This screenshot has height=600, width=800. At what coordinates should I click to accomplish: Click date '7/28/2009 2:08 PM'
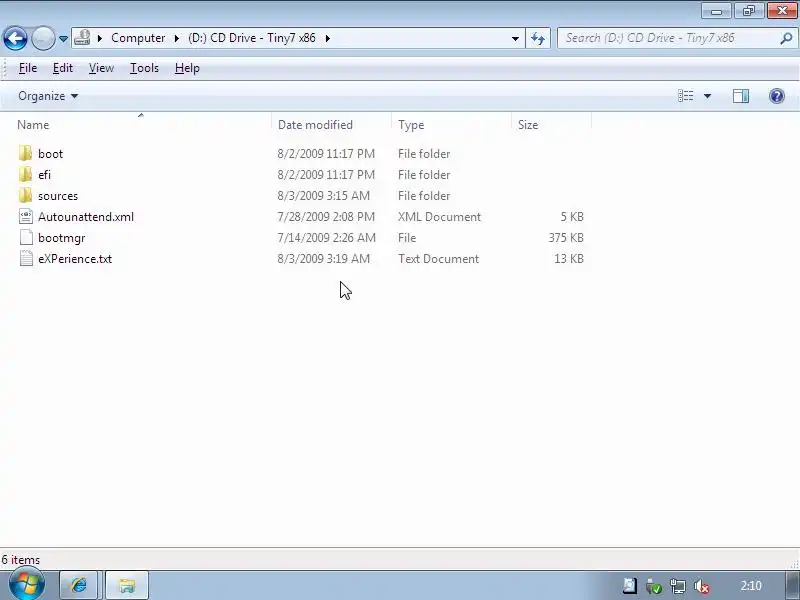pyautogui.click(x=326, y=217)
